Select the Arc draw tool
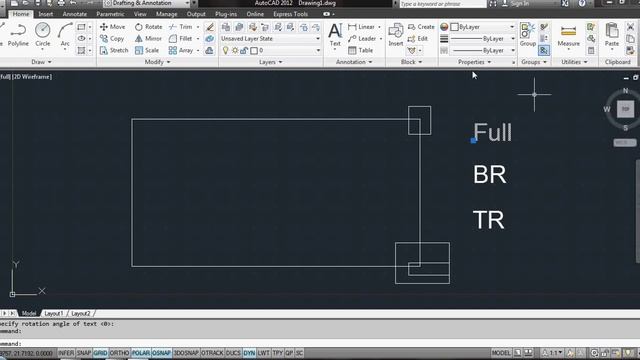The width and height of the screenshot is (640, 360). click(65, 35)
